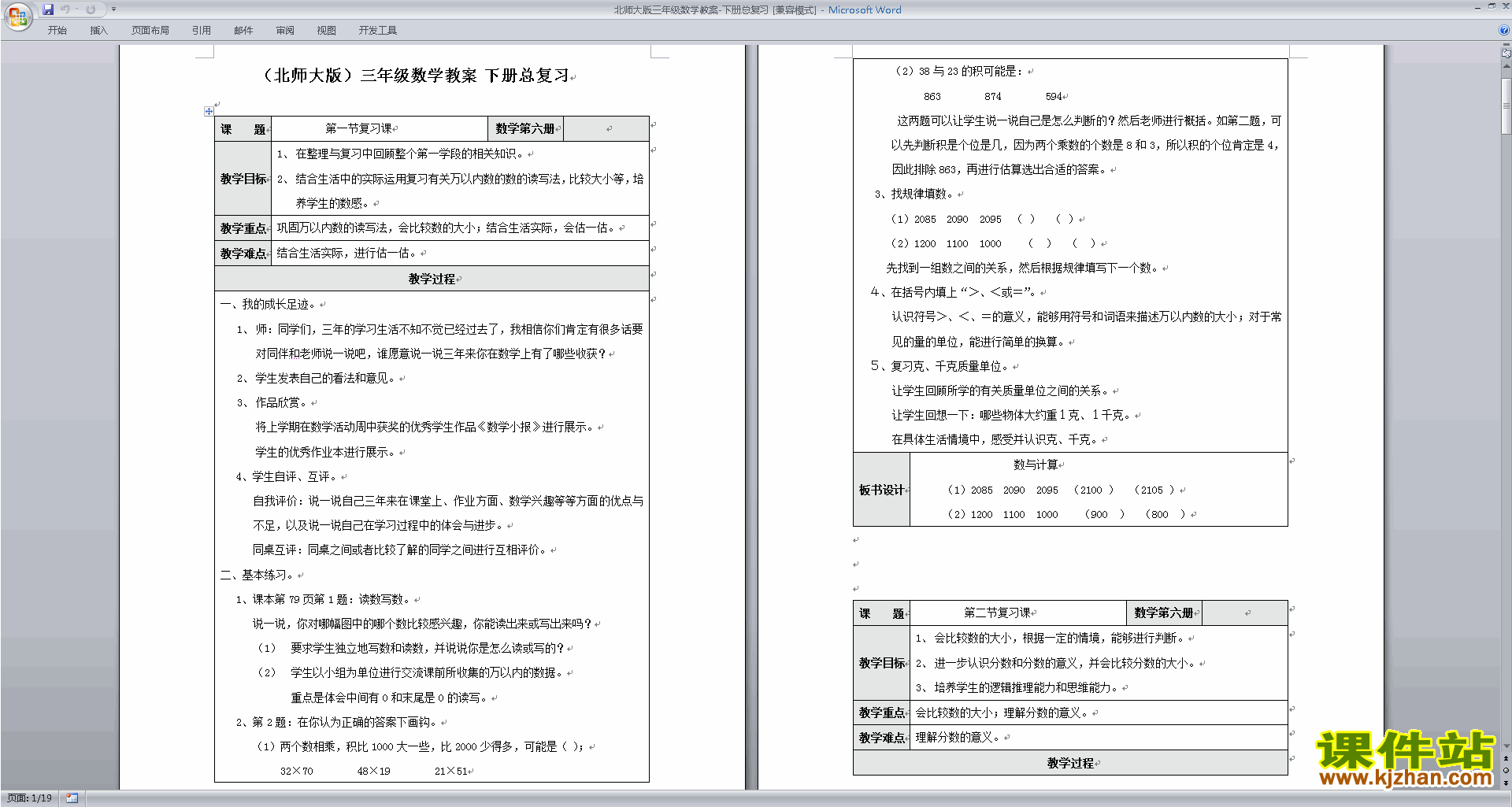Click the blue Help question mark icon
Viewport: 1512px width, 807px height.
coord(1504,30)
